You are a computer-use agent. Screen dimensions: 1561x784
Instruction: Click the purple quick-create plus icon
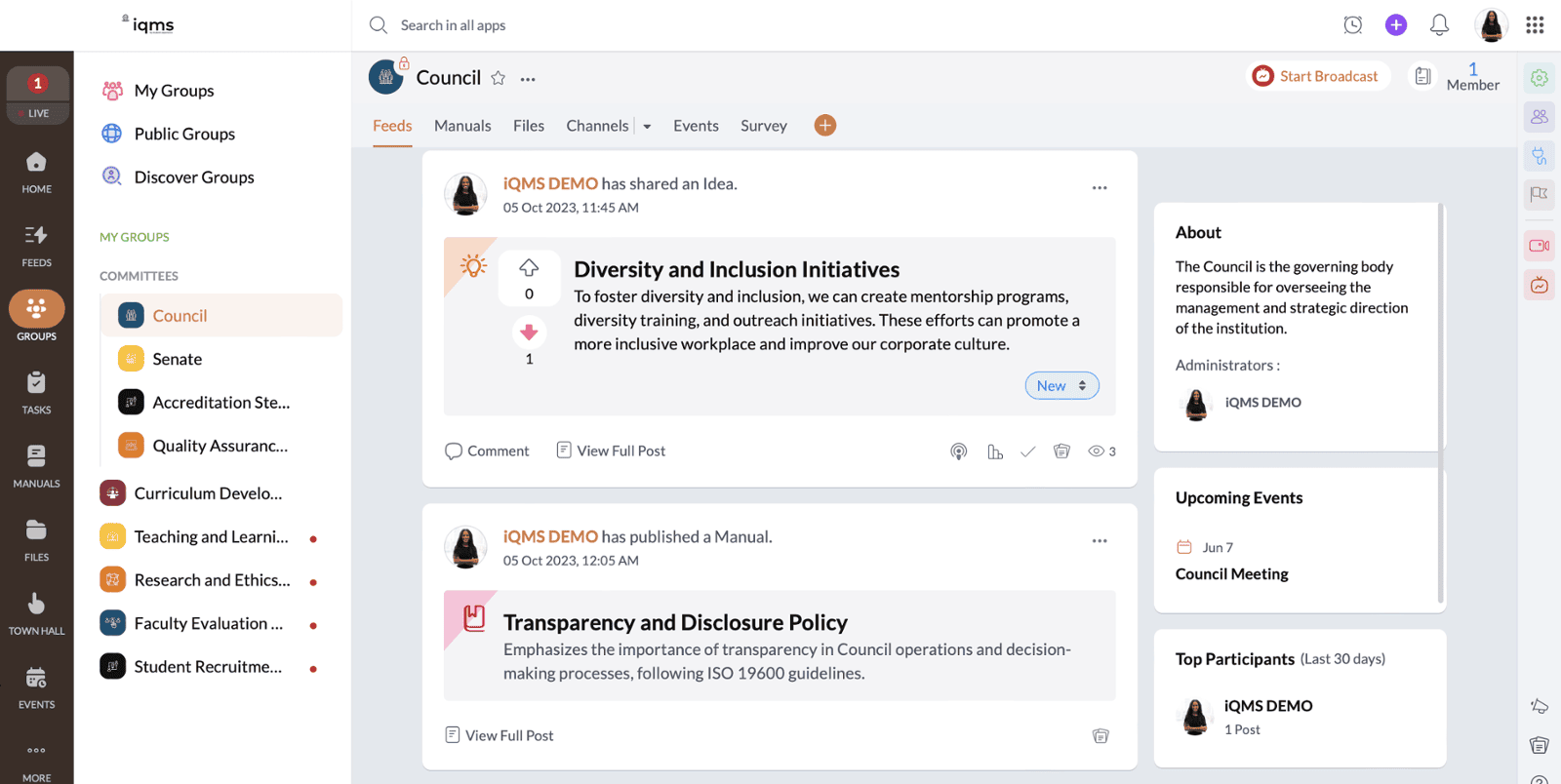pos(1396,25)
